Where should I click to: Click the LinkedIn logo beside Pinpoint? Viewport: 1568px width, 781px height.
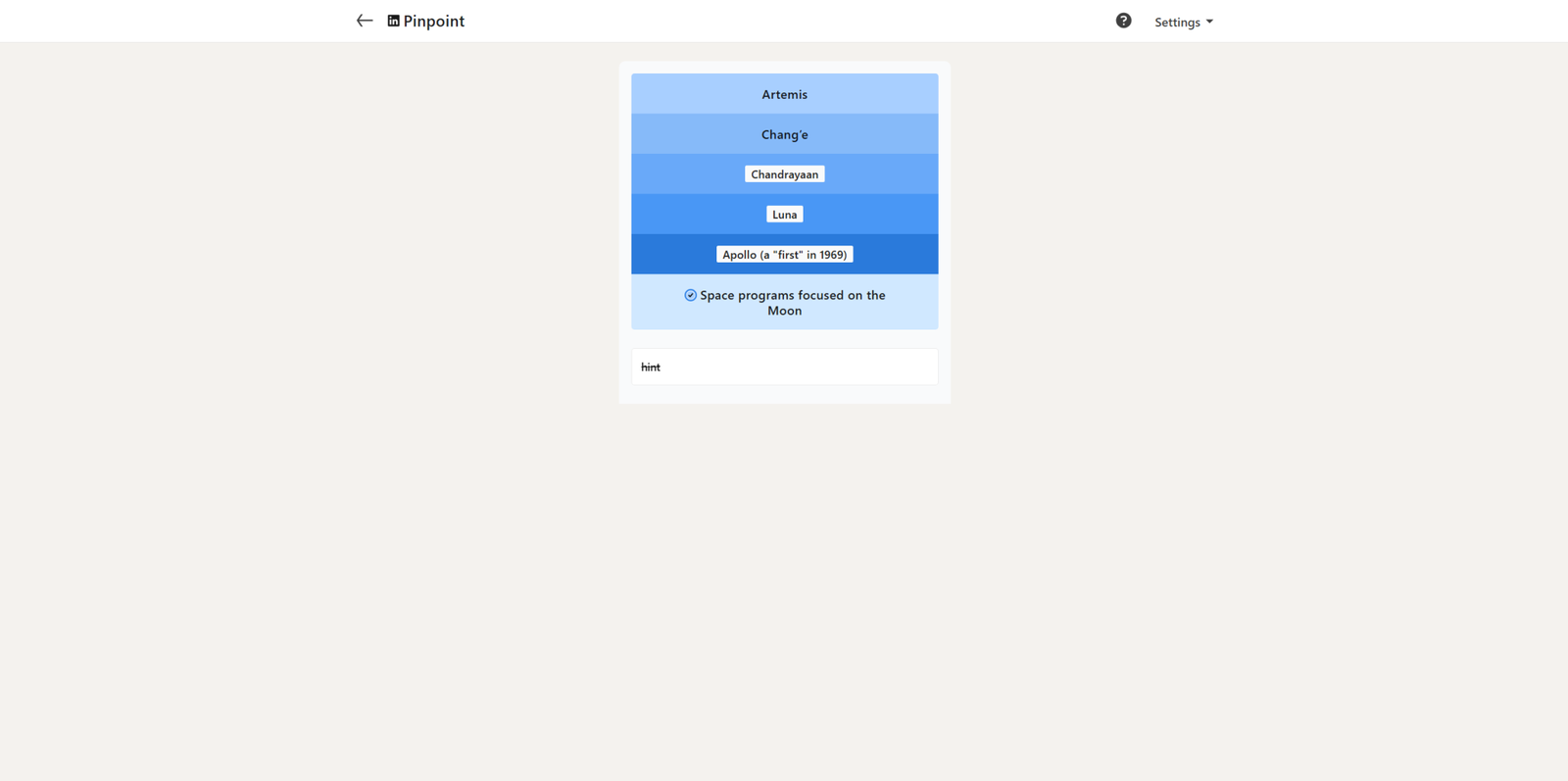pos(393,21)
